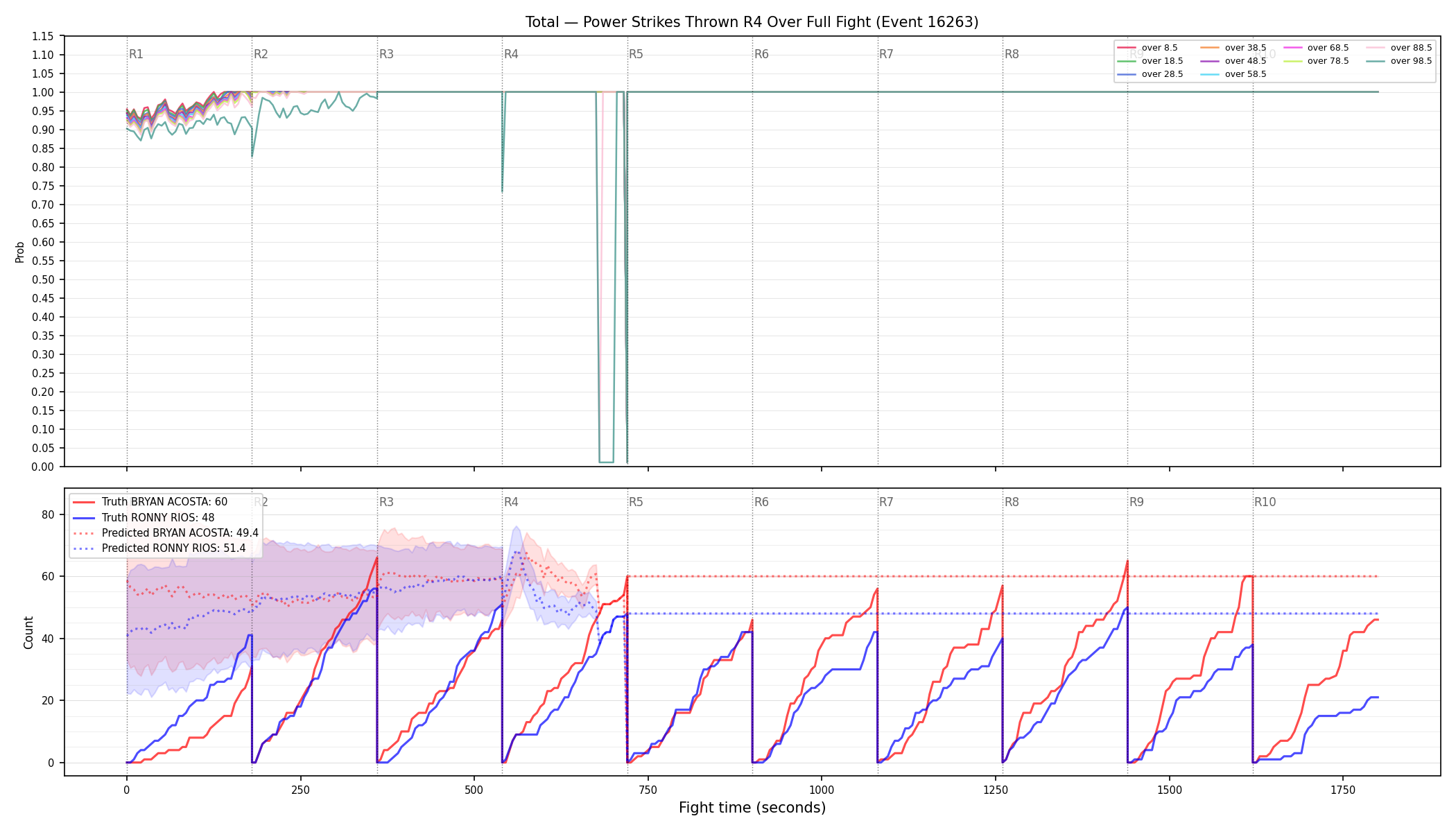Click the R5 round marker in count chart

636,502
